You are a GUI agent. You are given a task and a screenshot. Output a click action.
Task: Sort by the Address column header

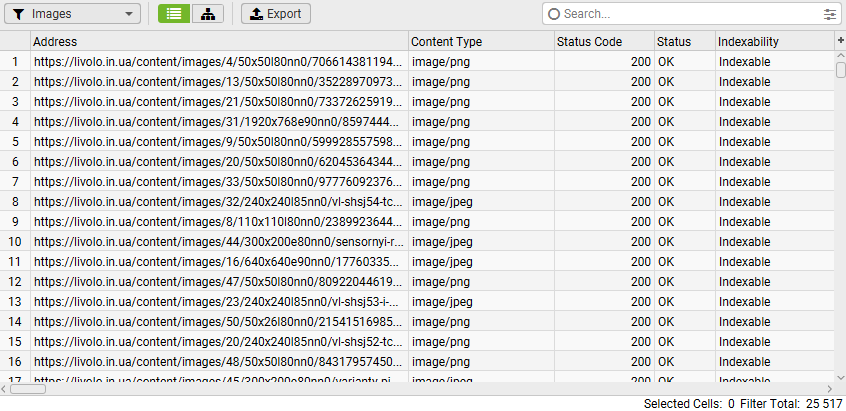(220, 42)
